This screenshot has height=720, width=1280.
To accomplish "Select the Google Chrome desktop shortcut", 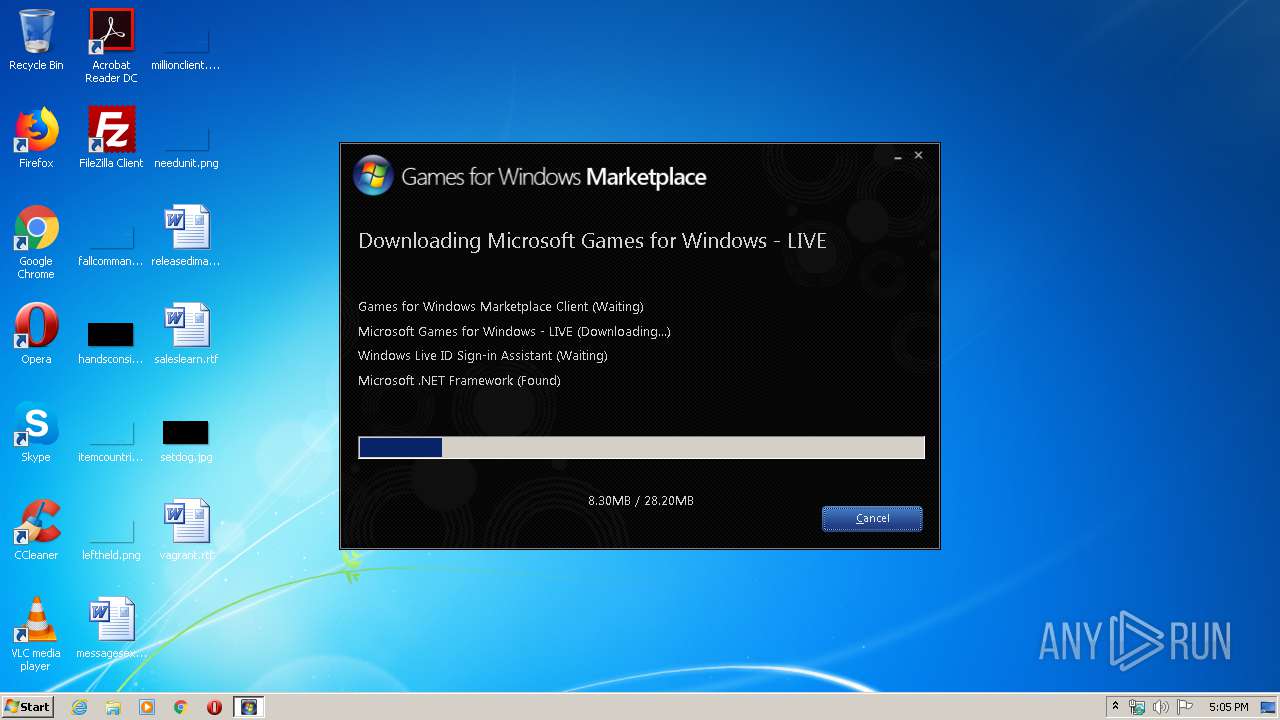I will point(36,242).
